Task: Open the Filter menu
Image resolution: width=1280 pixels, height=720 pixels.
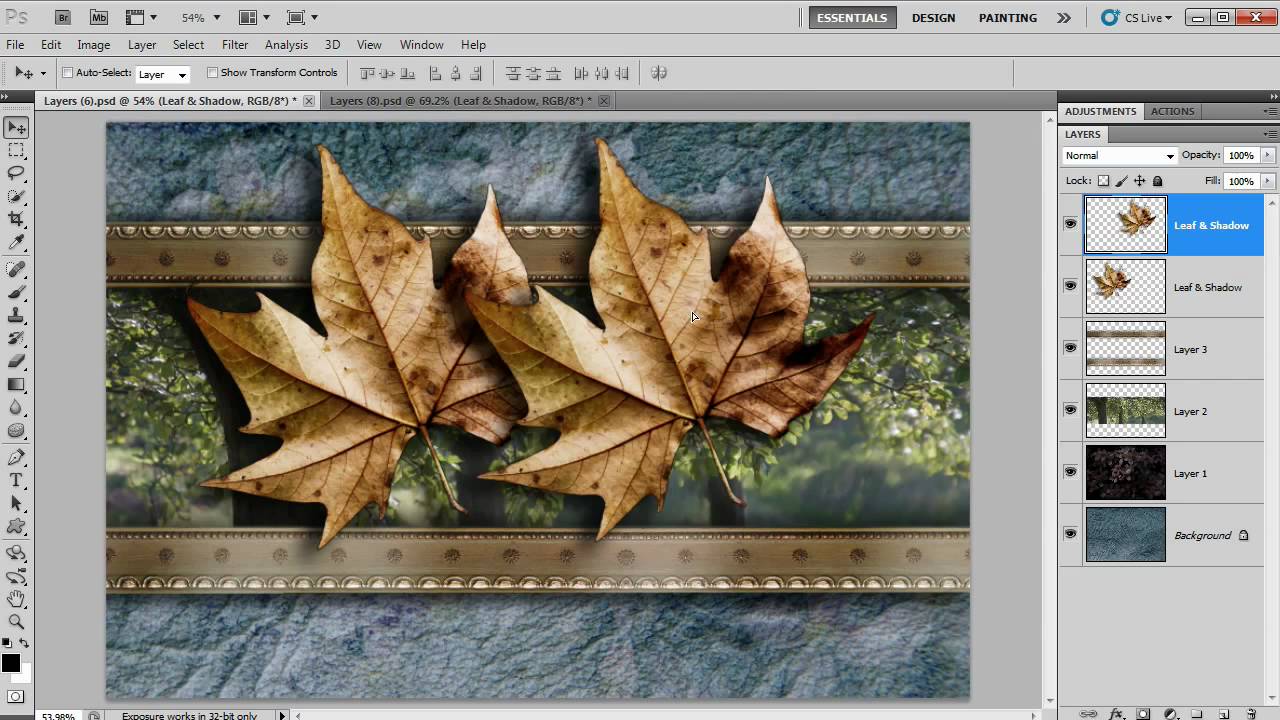Action: click(235, 45)
